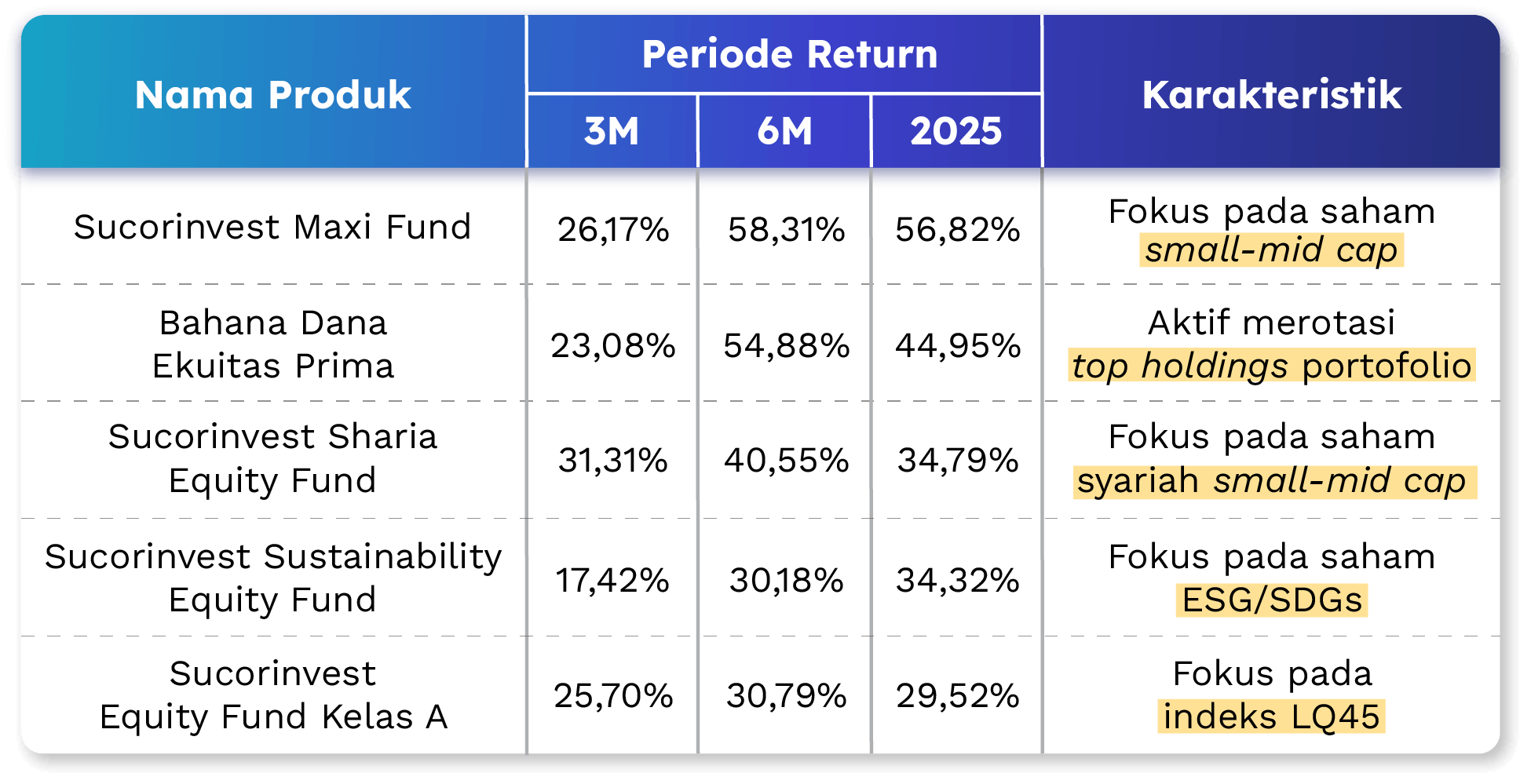Open the Sucorinvest Equity Fund Kelas A product name
Screen dimensions: 1531x784
click(272, 695)
